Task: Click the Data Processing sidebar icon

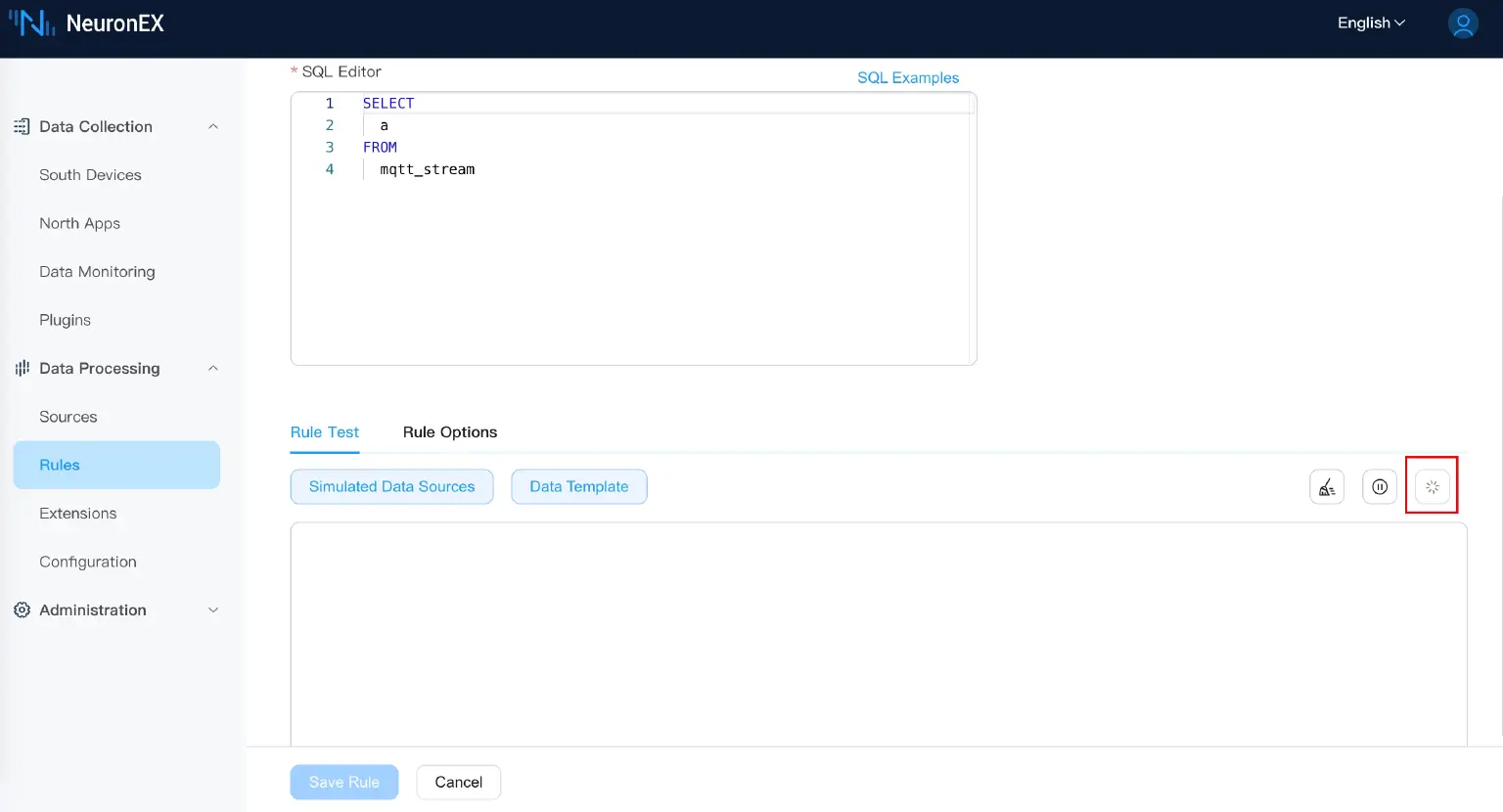Action: tap(22, 369)
